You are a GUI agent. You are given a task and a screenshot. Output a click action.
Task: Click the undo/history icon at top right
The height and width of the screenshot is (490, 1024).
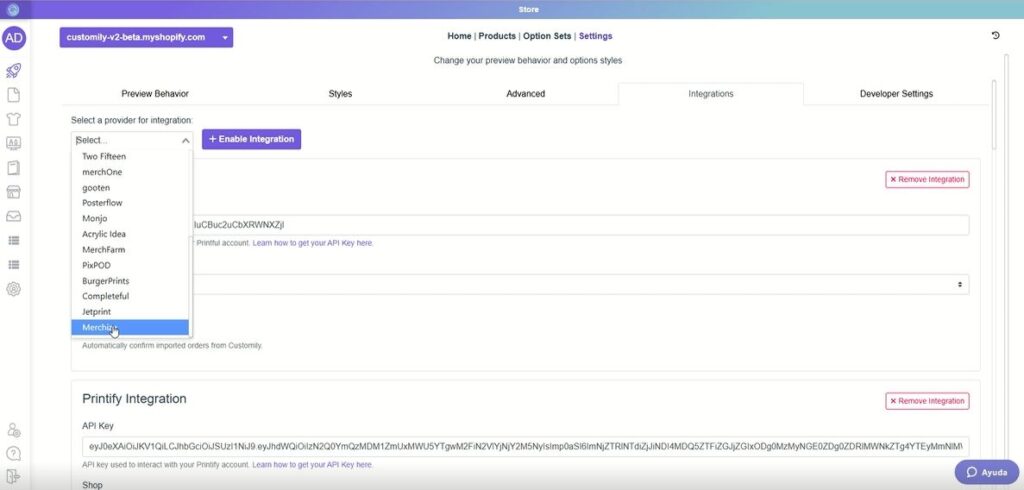tap(995, 36)
